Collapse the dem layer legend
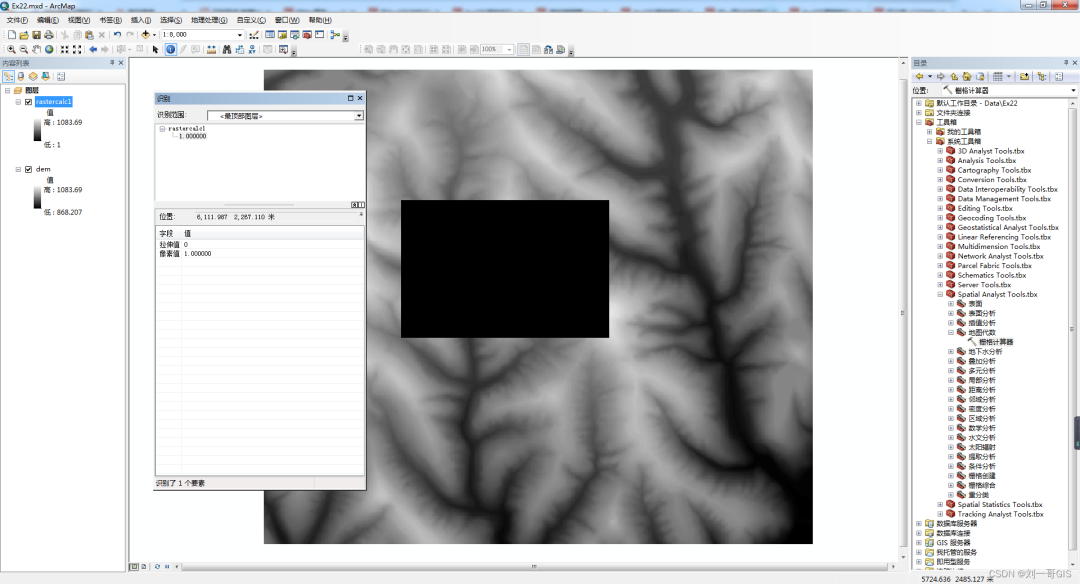The image size is (1080, 584). coord(19,169)
